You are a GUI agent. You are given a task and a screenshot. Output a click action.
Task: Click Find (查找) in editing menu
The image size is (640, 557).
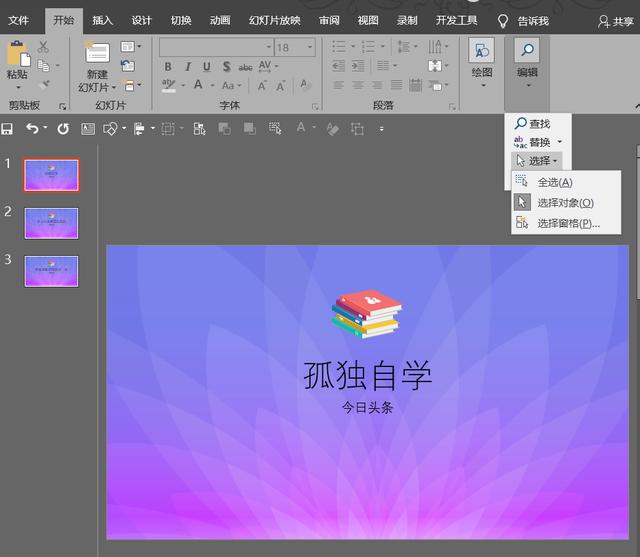click(532, 123)
